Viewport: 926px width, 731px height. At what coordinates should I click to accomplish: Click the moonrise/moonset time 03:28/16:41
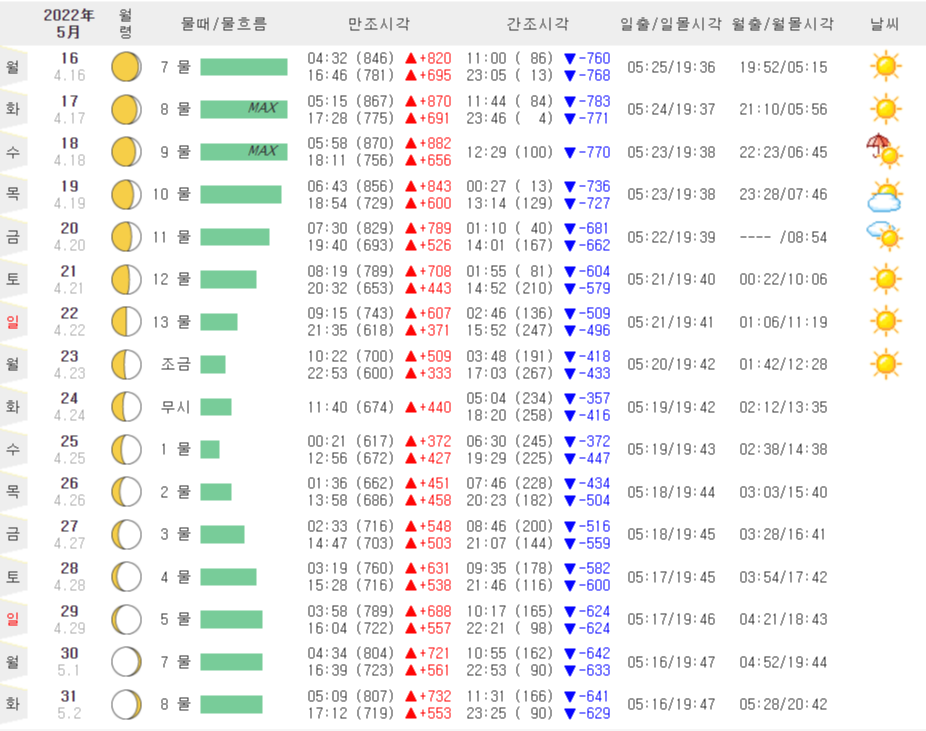click(783, 534)
